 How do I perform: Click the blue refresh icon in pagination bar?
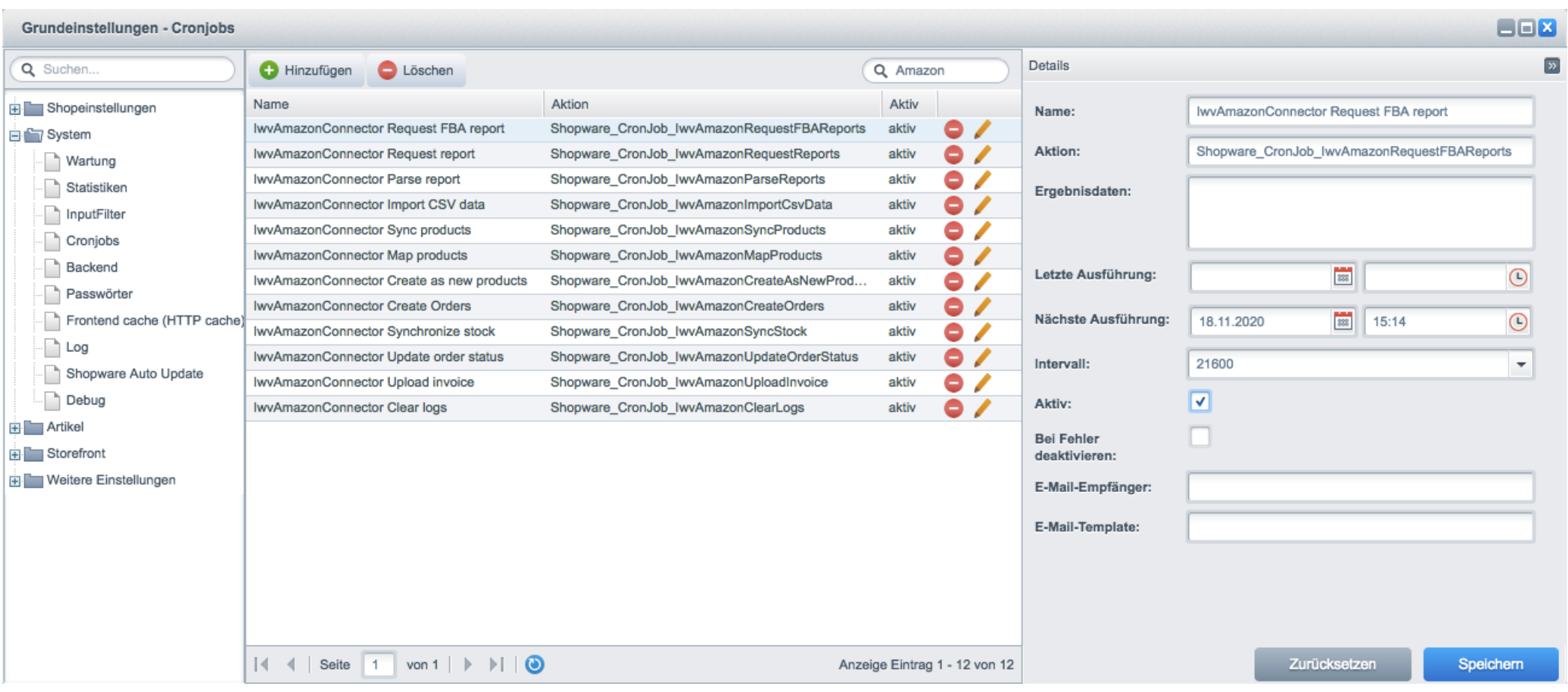tap(535, 665)
